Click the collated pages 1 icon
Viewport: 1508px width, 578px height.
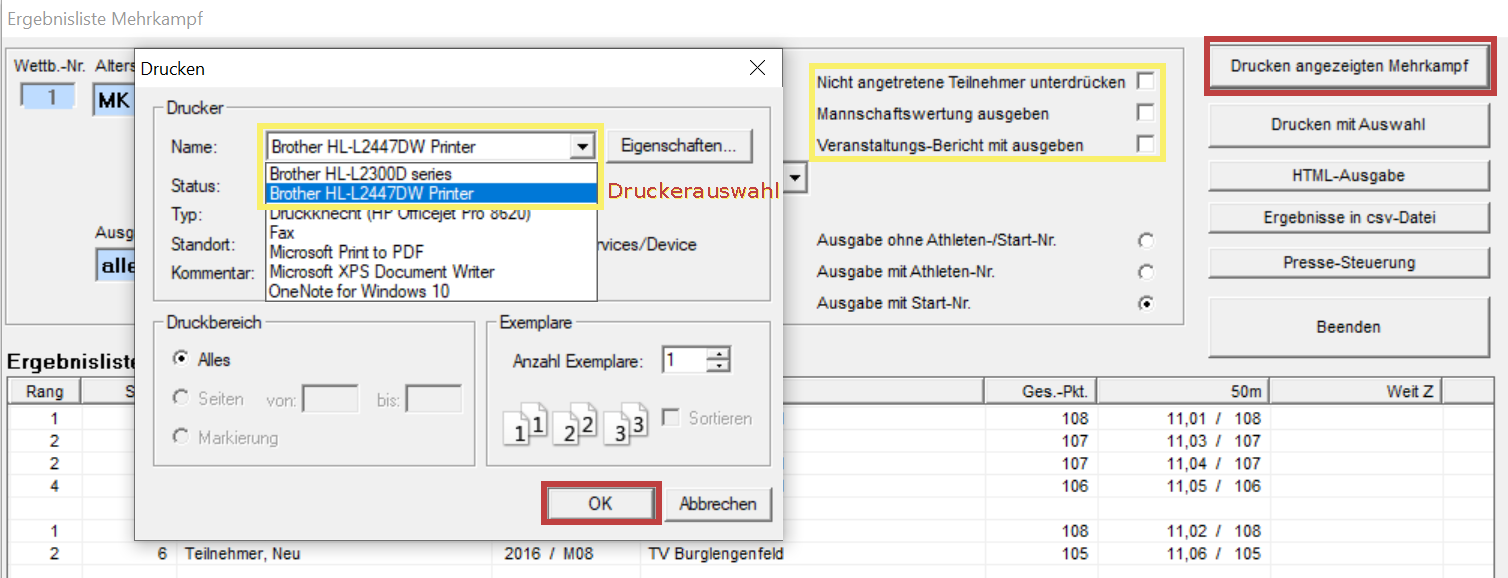[x=526, y=423]
